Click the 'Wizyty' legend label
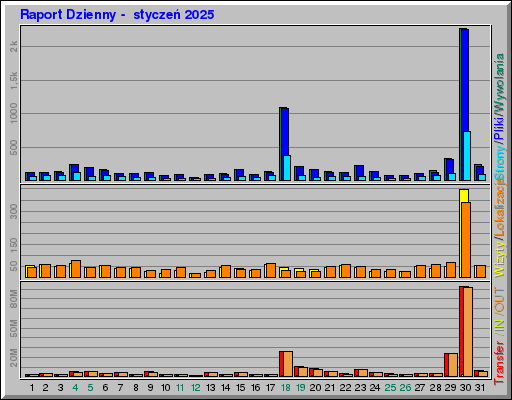Viewport: 512px width, 400px height. (500, 258)
